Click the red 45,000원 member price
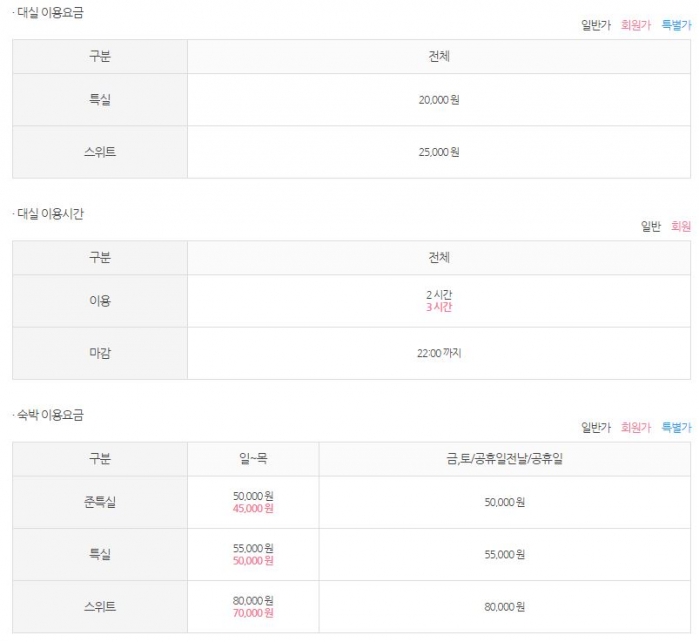Screen dimensions: 699x642 point(253,509)
